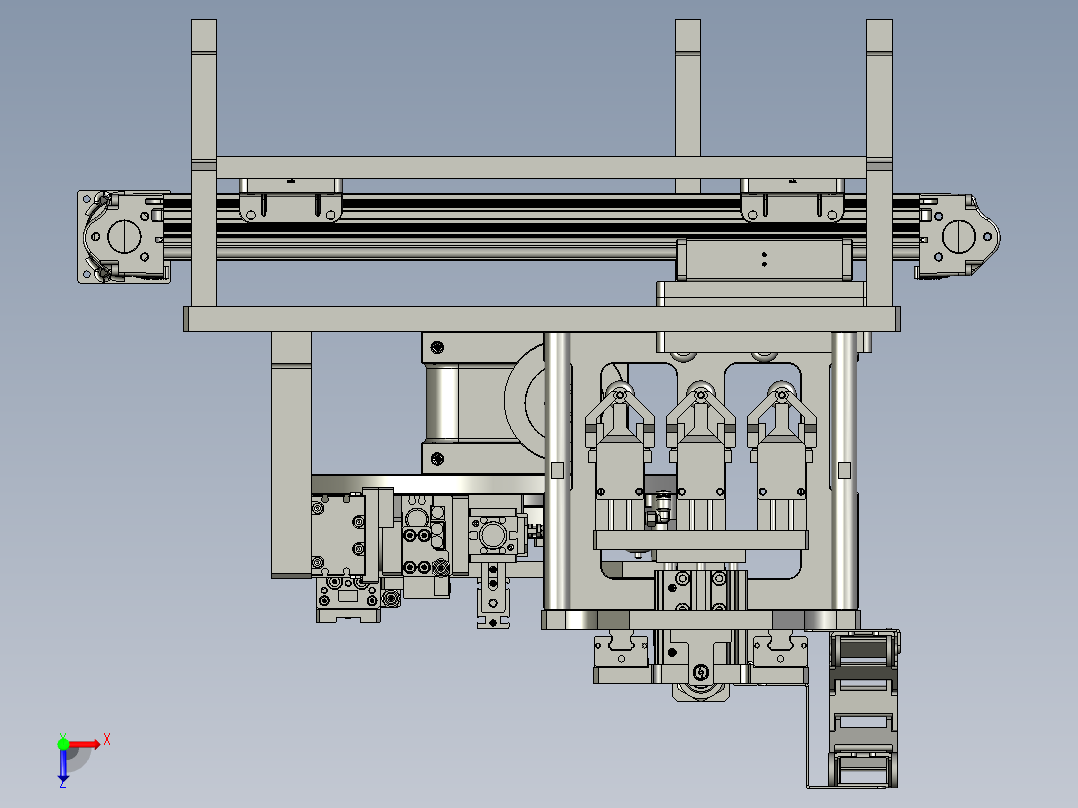Click the red X axis arrow of the triad

click(85, 744)
